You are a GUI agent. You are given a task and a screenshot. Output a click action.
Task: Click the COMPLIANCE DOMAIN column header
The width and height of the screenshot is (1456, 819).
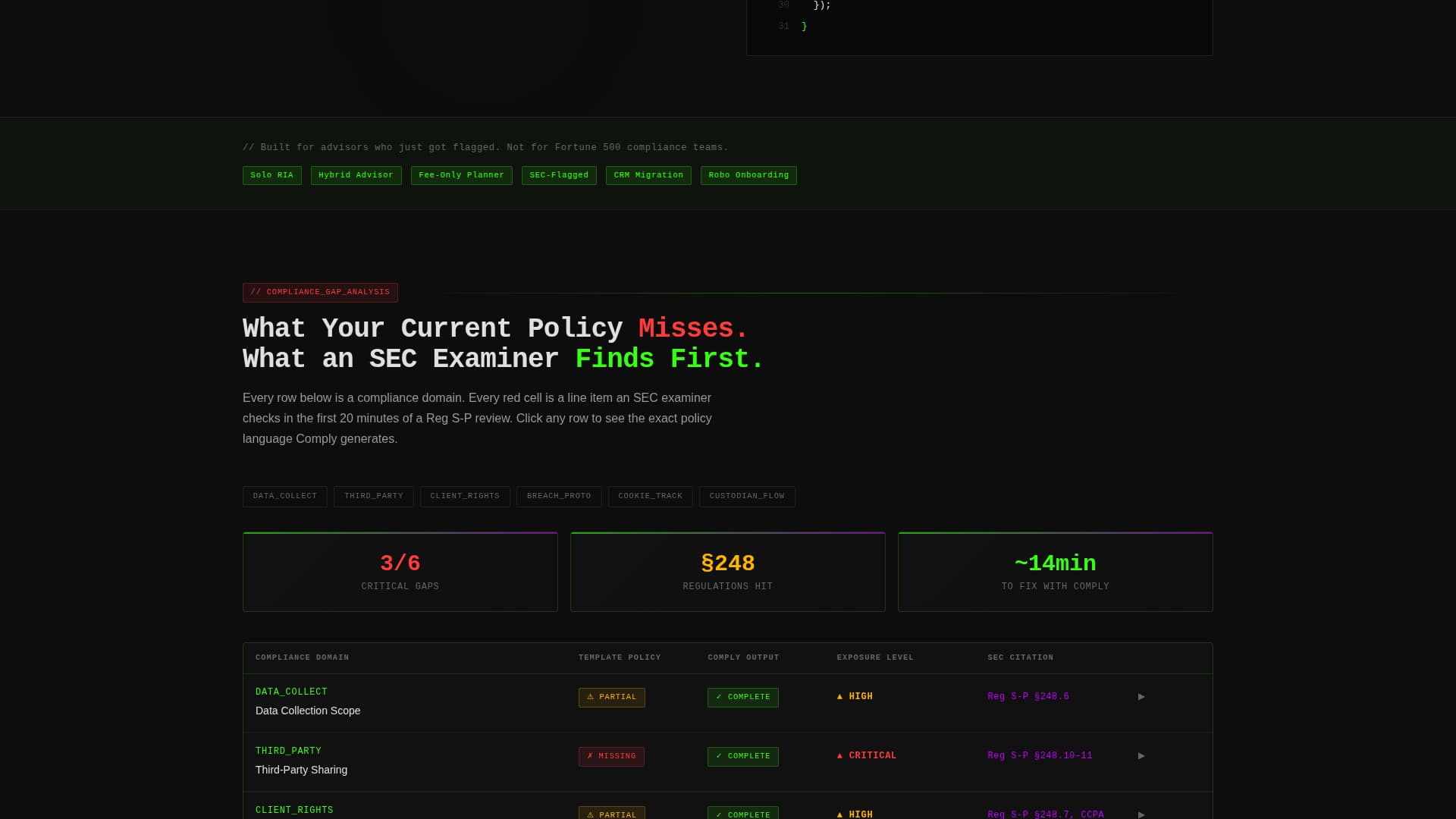(x=303, y=658)
